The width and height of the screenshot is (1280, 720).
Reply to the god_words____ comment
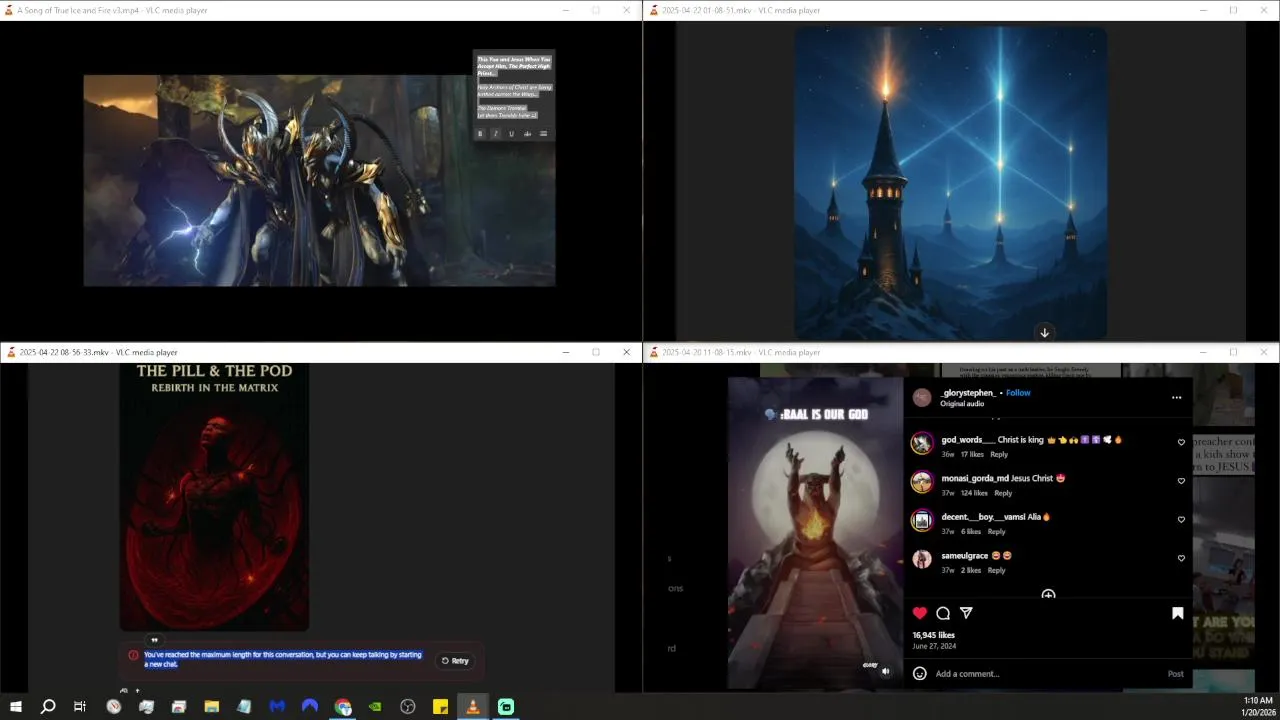pyautogui.click(x=999, y=454)
